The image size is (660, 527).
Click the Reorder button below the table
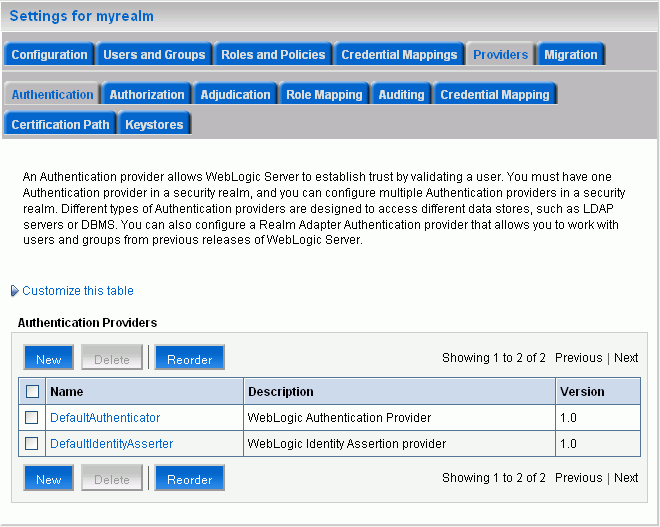tap(189, 478)
